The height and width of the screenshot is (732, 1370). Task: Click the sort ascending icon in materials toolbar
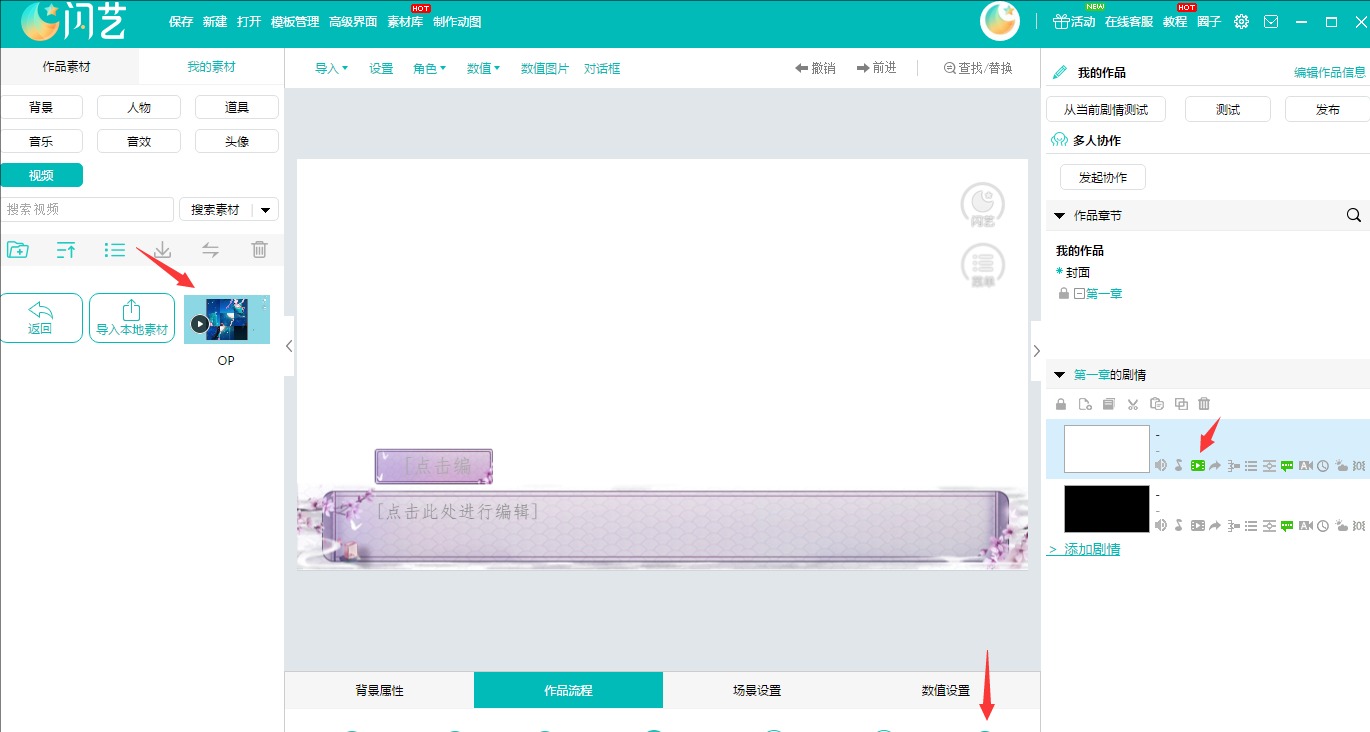tap(66, 250)
